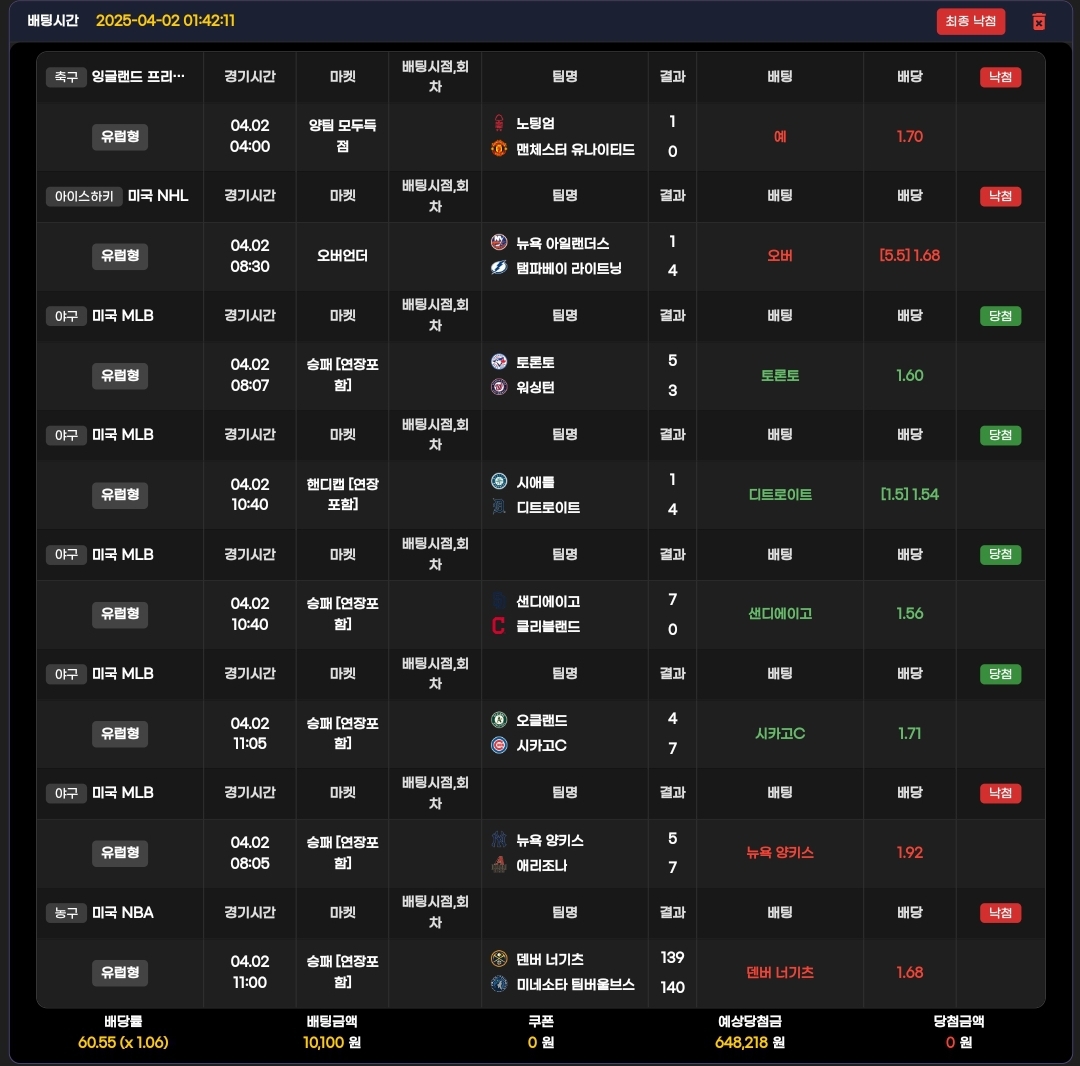Click the Cleveland team logo icon

499,626
